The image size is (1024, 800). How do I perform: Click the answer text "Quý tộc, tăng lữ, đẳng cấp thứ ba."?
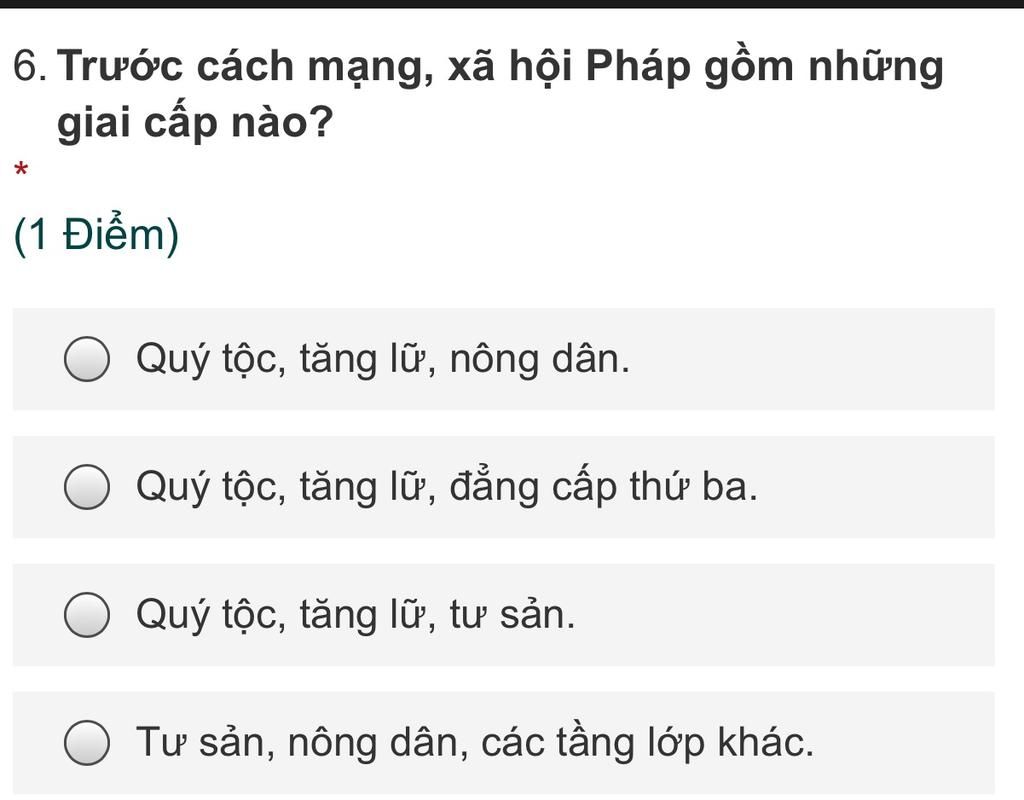point(446,488)
